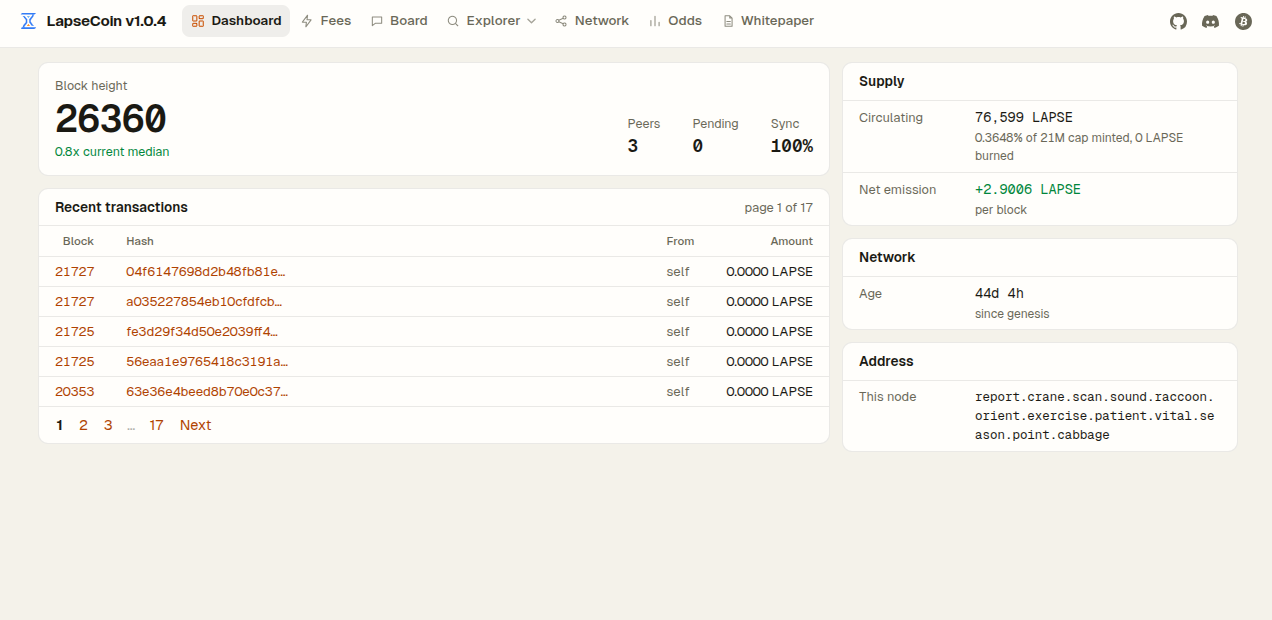Screen dimensions: 1272x620
Task: Open transaction hash 04f6147698d2b48fb81e
Action: (206, 271)
